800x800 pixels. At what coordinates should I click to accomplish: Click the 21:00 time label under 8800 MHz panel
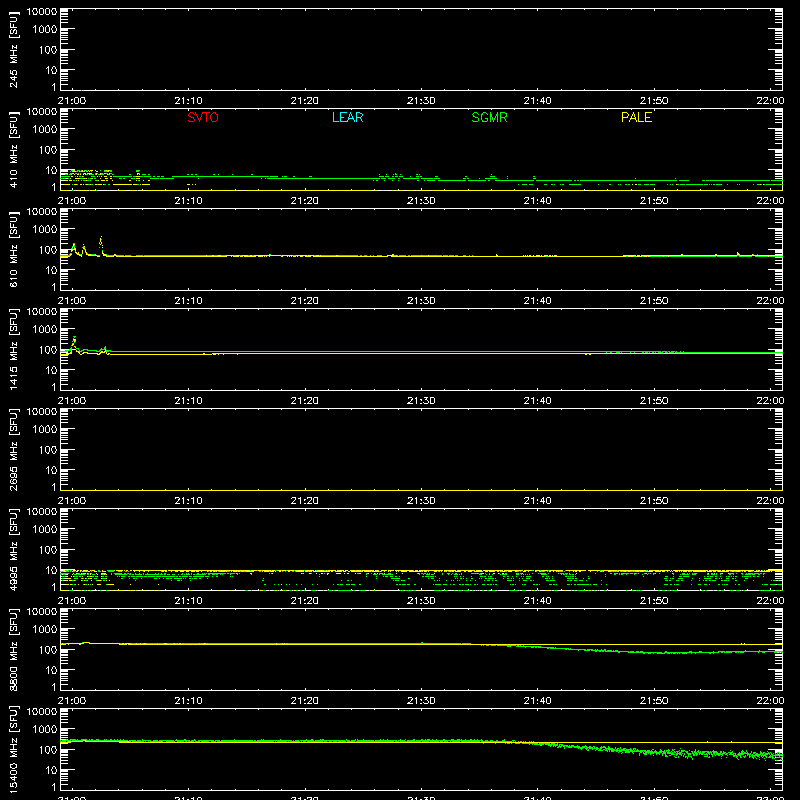tap(72, 701)
